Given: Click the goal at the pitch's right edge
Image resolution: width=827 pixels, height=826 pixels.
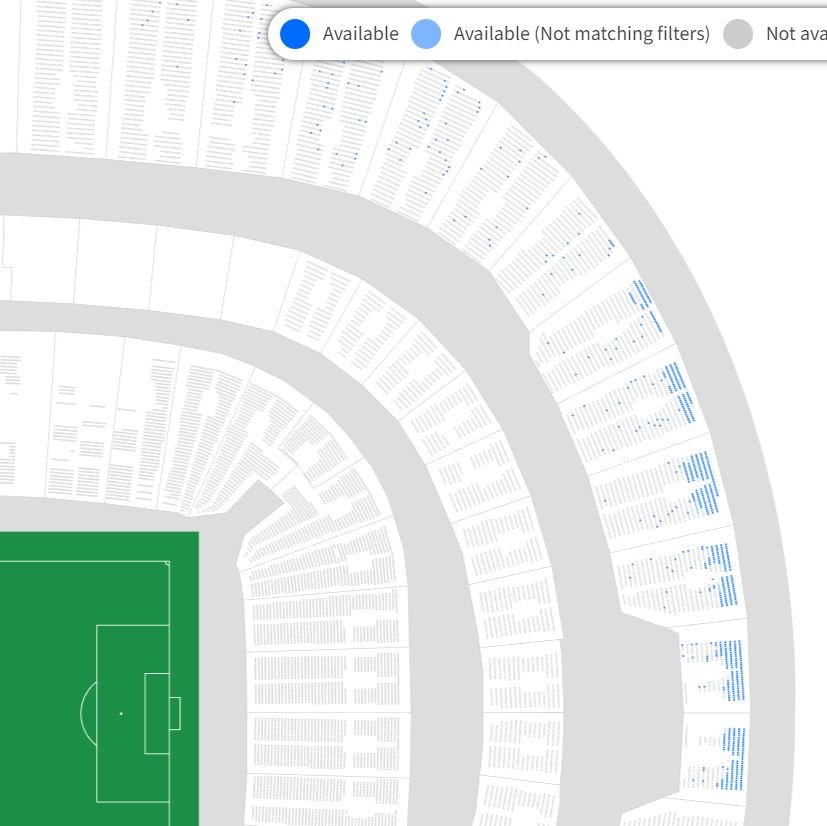Looking at the screenshot, I should pyautogui.click(x=175, y=713).
